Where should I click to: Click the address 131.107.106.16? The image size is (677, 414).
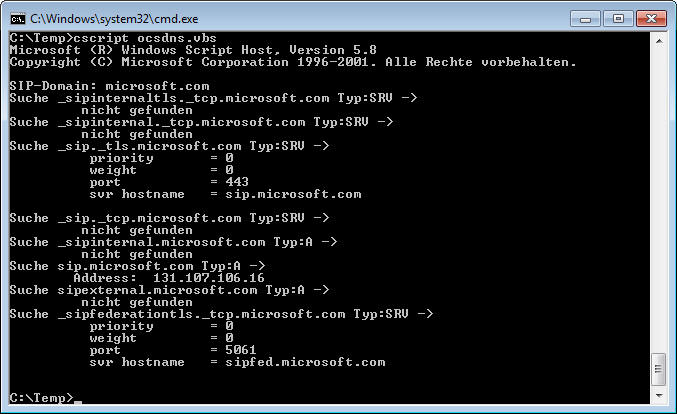(209, 278)
